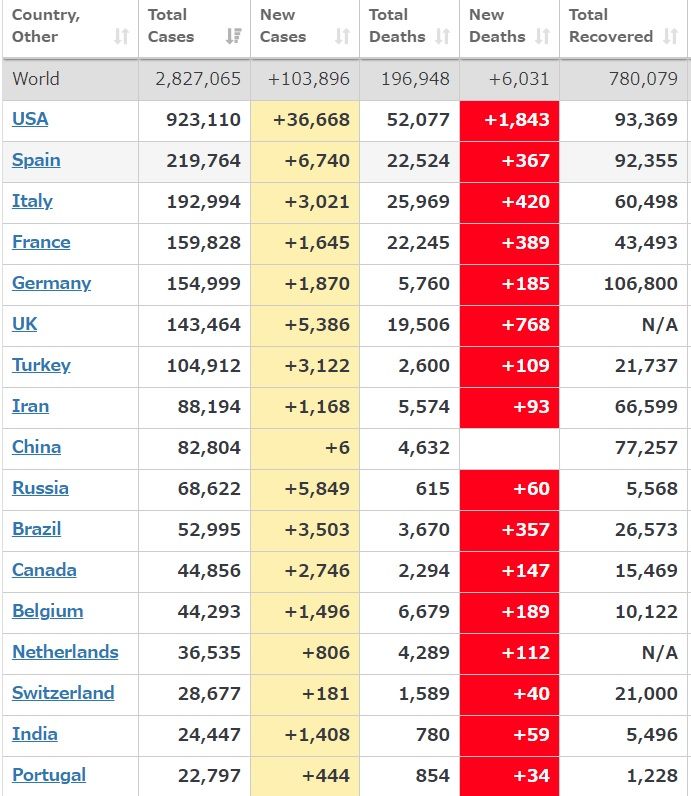Select the World summary row
The image size is (691, 796).
(345, 79)
